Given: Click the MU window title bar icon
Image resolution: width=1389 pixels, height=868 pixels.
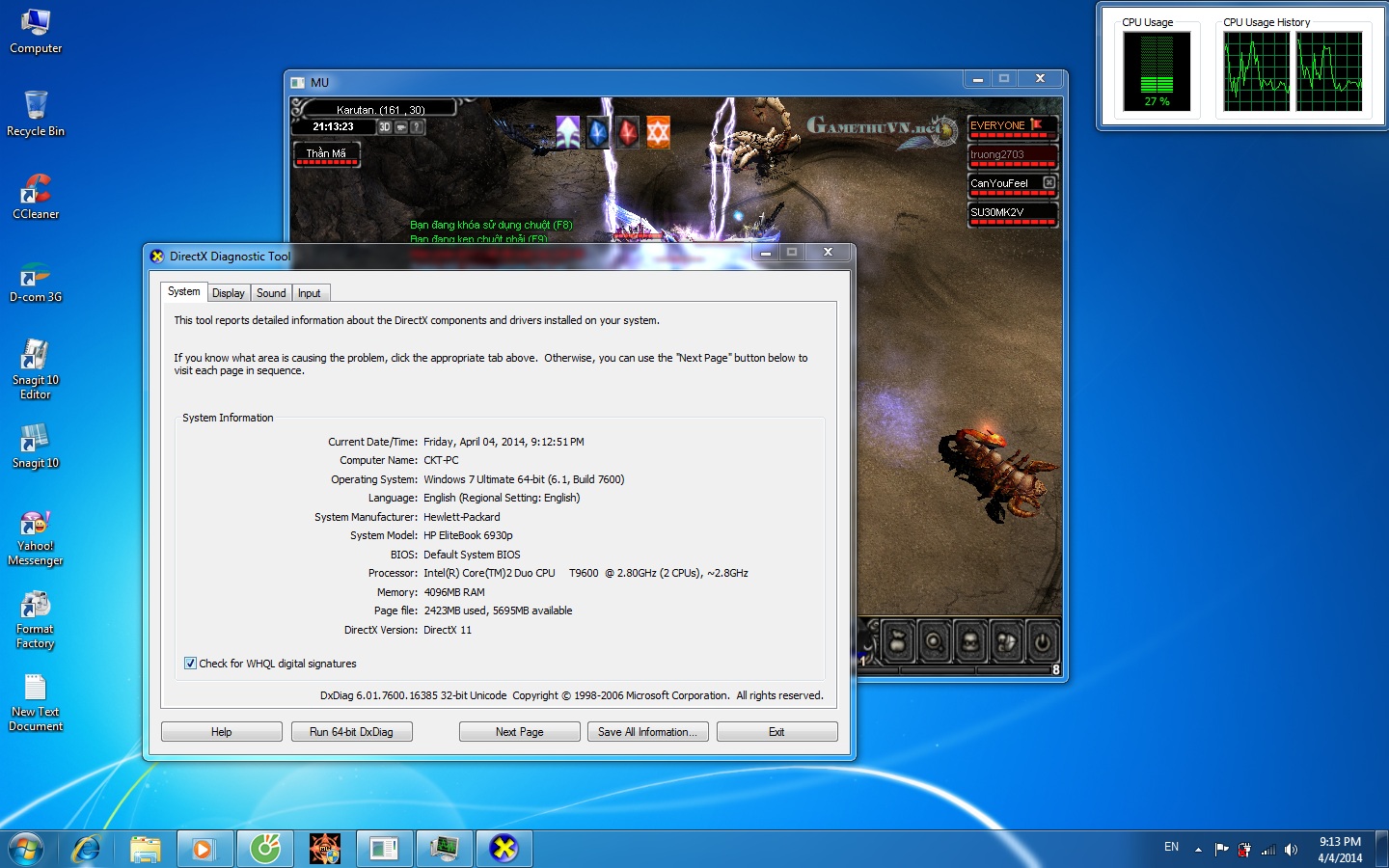Looking at the screenshot, I should [298, 83].
